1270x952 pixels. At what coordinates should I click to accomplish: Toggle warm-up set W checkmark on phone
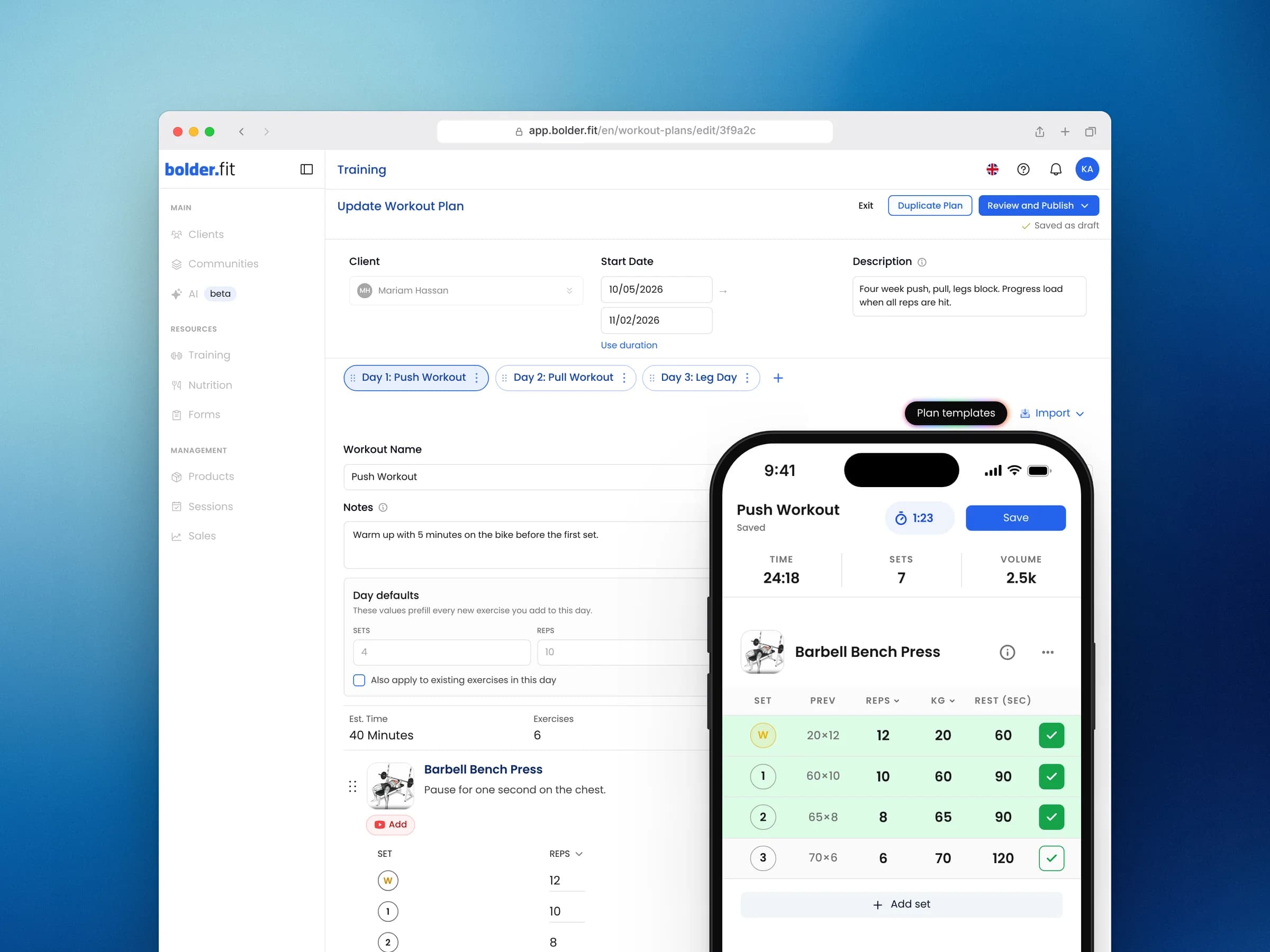[x=1051, y=735]
